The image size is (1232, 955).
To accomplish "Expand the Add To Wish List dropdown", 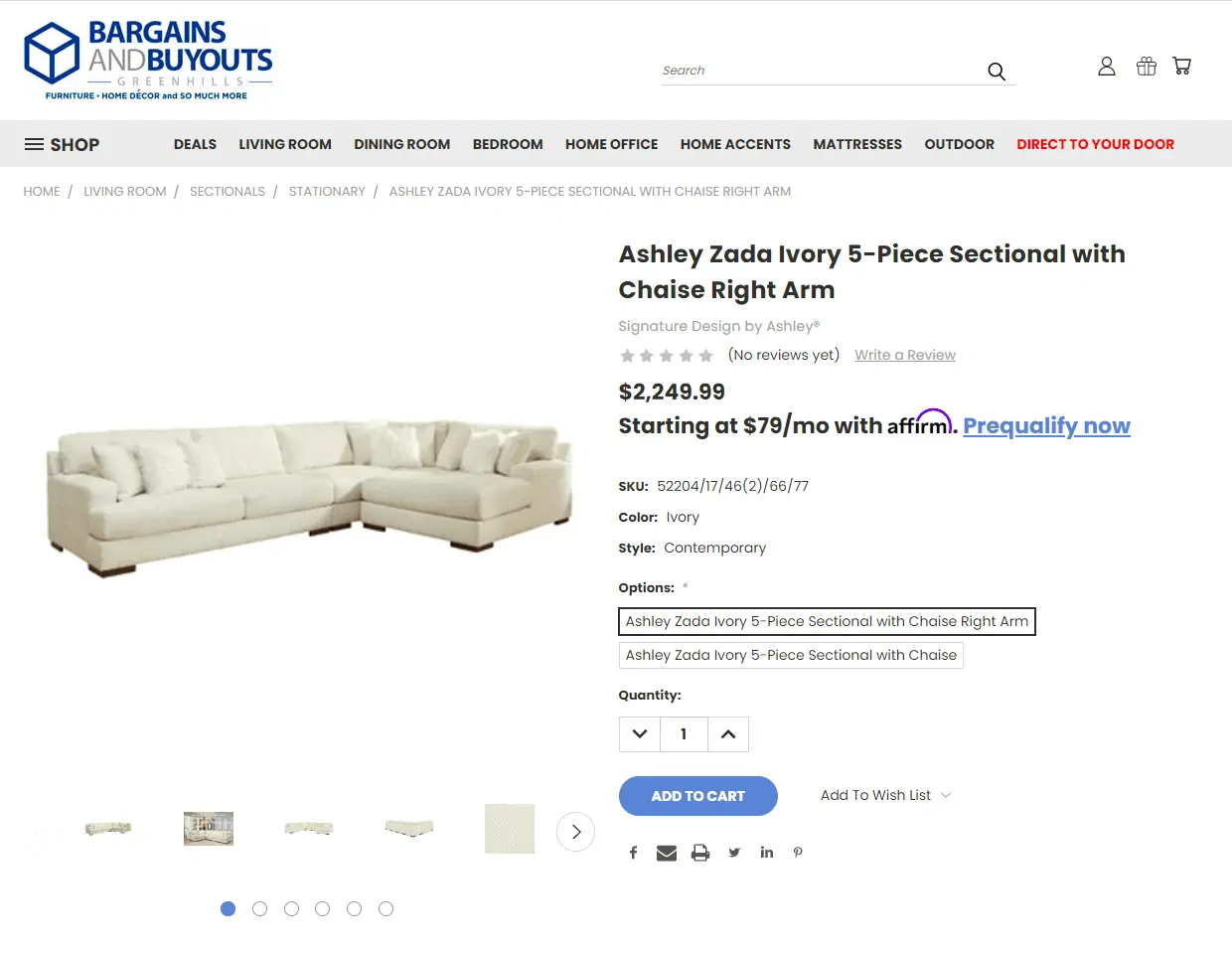I will point(885,796).
